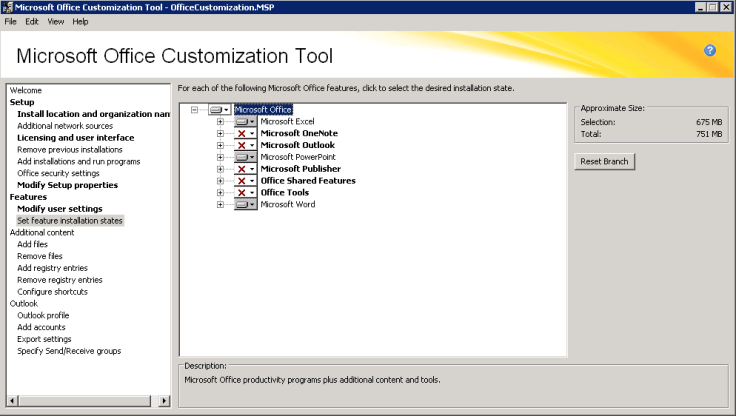Click the Microsoft Word drive state icon
The image size is (736, 416).
(242, 205)
